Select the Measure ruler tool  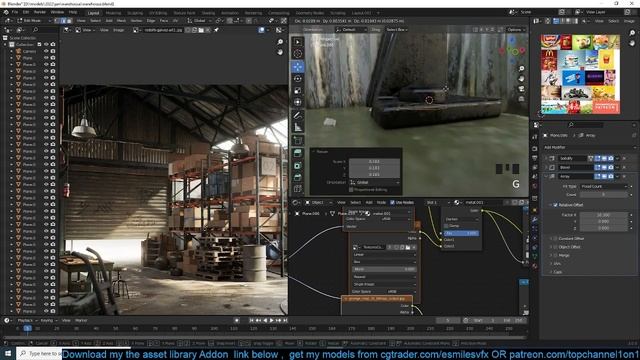coord(298,127)
